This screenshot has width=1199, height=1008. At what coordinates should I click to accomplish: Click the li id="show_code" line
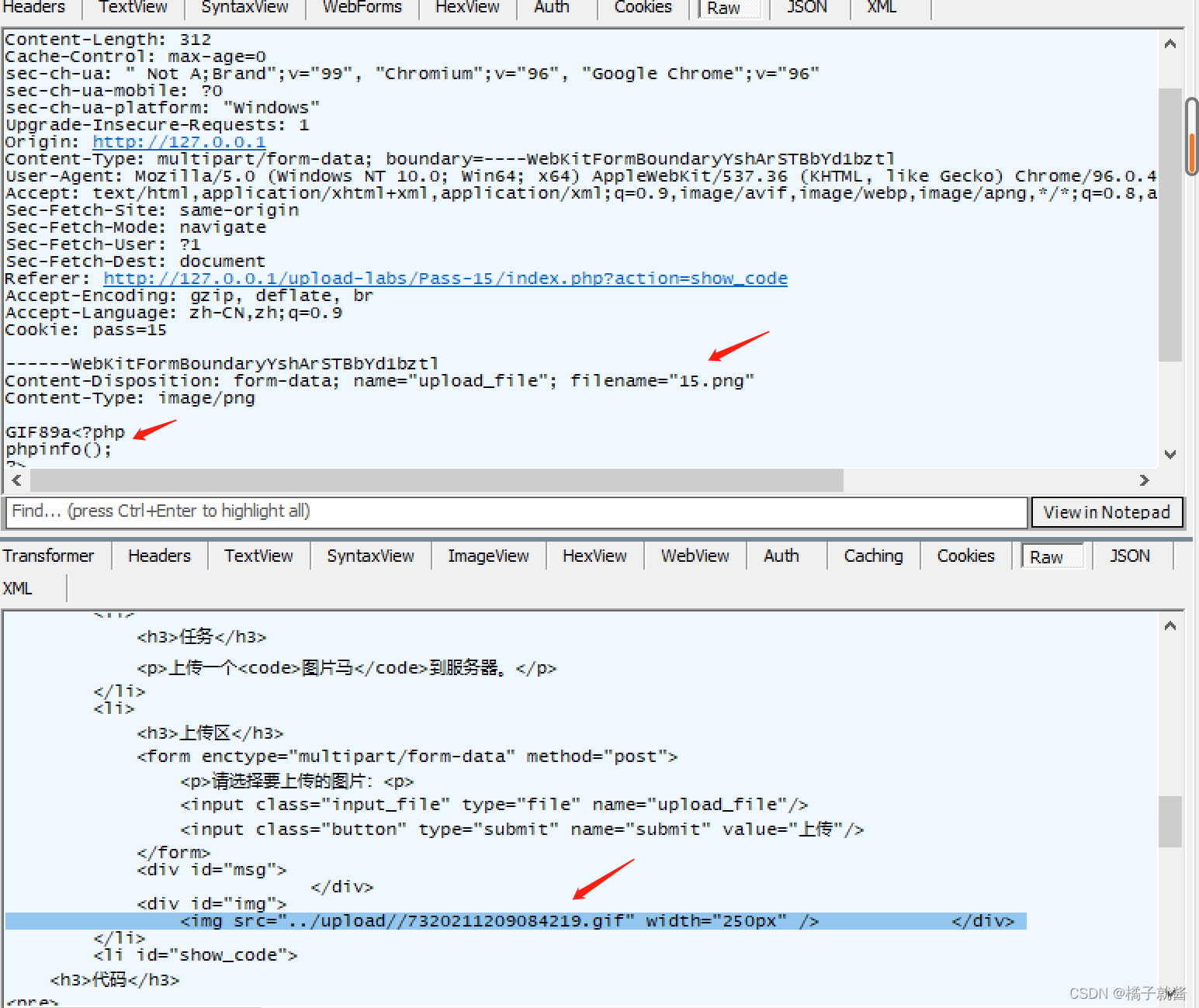click(196, 955)
